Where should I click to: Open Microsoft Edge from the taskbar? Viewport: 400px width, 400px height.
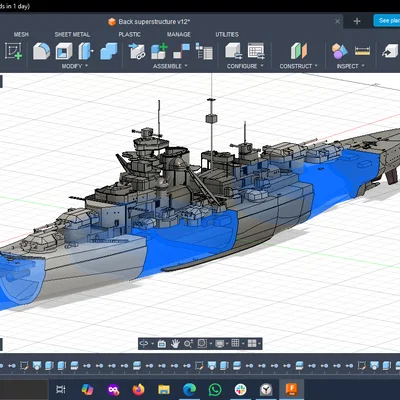[x=189, y=389]
